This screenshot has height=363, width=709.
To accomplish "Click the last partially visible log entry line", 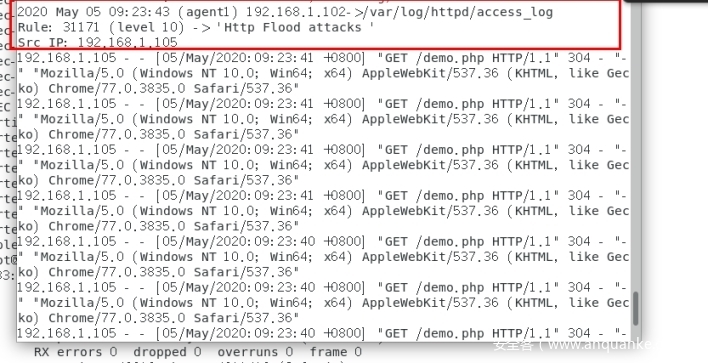I will coord(322,334).
